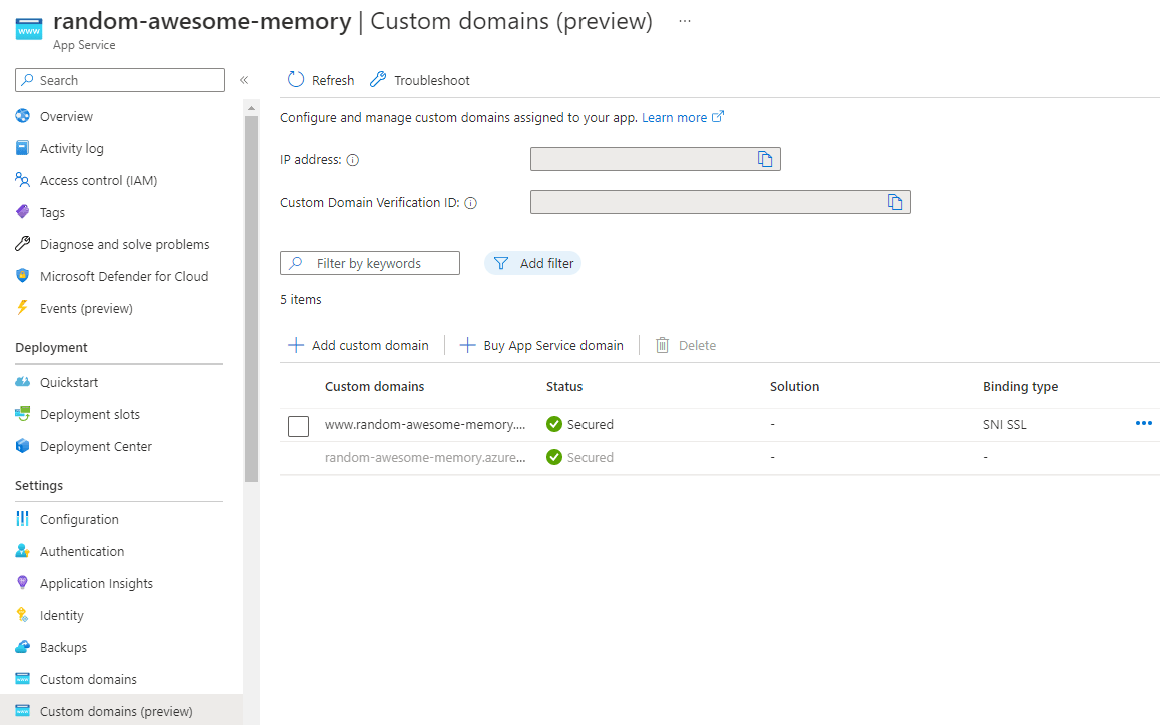
Task: Collapse the sidebar with double chevron
Action: (244, 80)
